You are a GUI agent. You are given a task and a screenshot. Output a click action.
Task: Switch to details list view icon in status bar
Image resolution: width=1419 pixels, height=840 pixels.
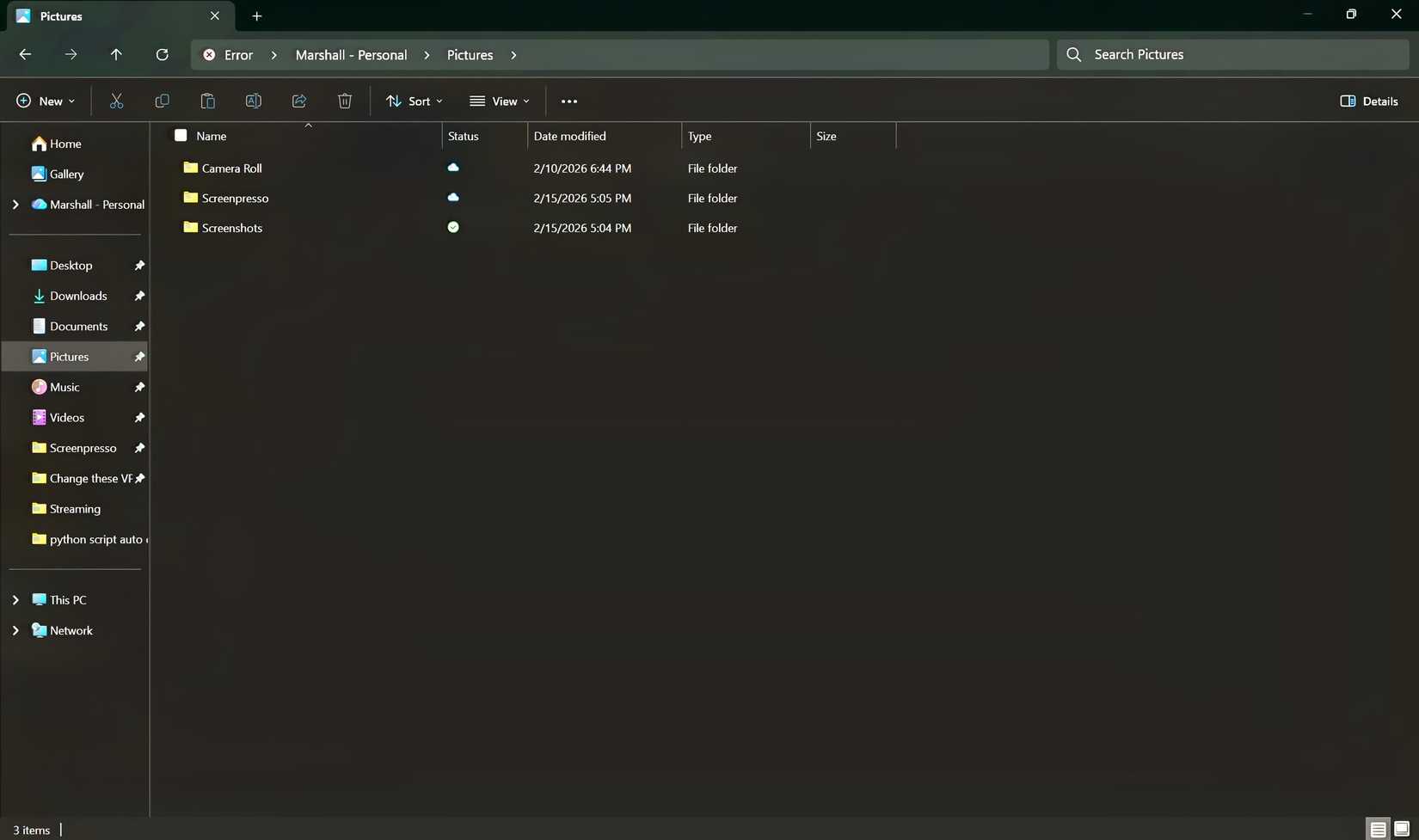(x=1378, y=830)
